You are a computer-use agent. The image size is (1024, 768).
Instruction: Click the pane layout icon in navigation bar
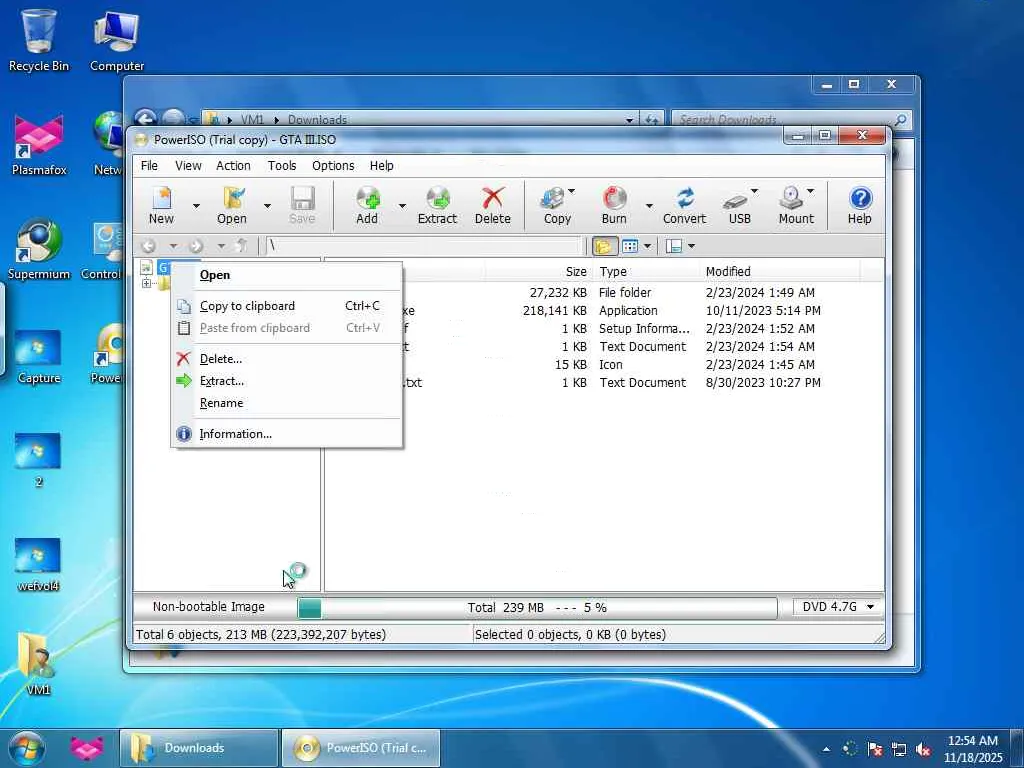click(x=674, y=246)
